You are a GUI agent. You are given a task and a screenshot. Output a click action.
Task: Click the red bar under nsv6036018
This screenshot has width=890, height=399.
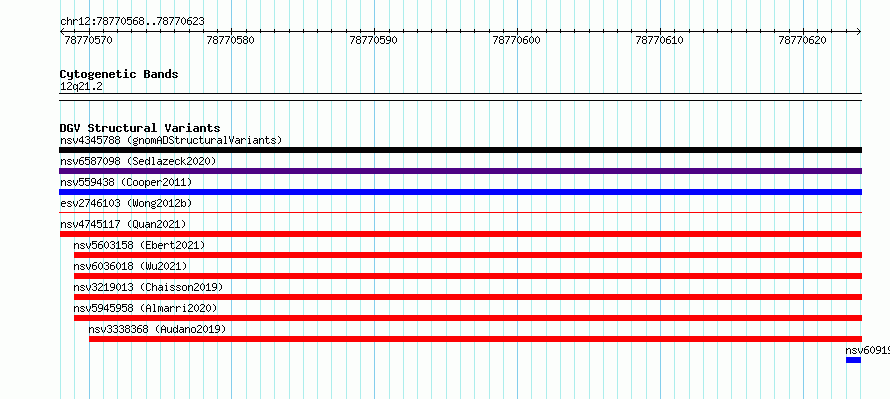(x=468, y=276)
